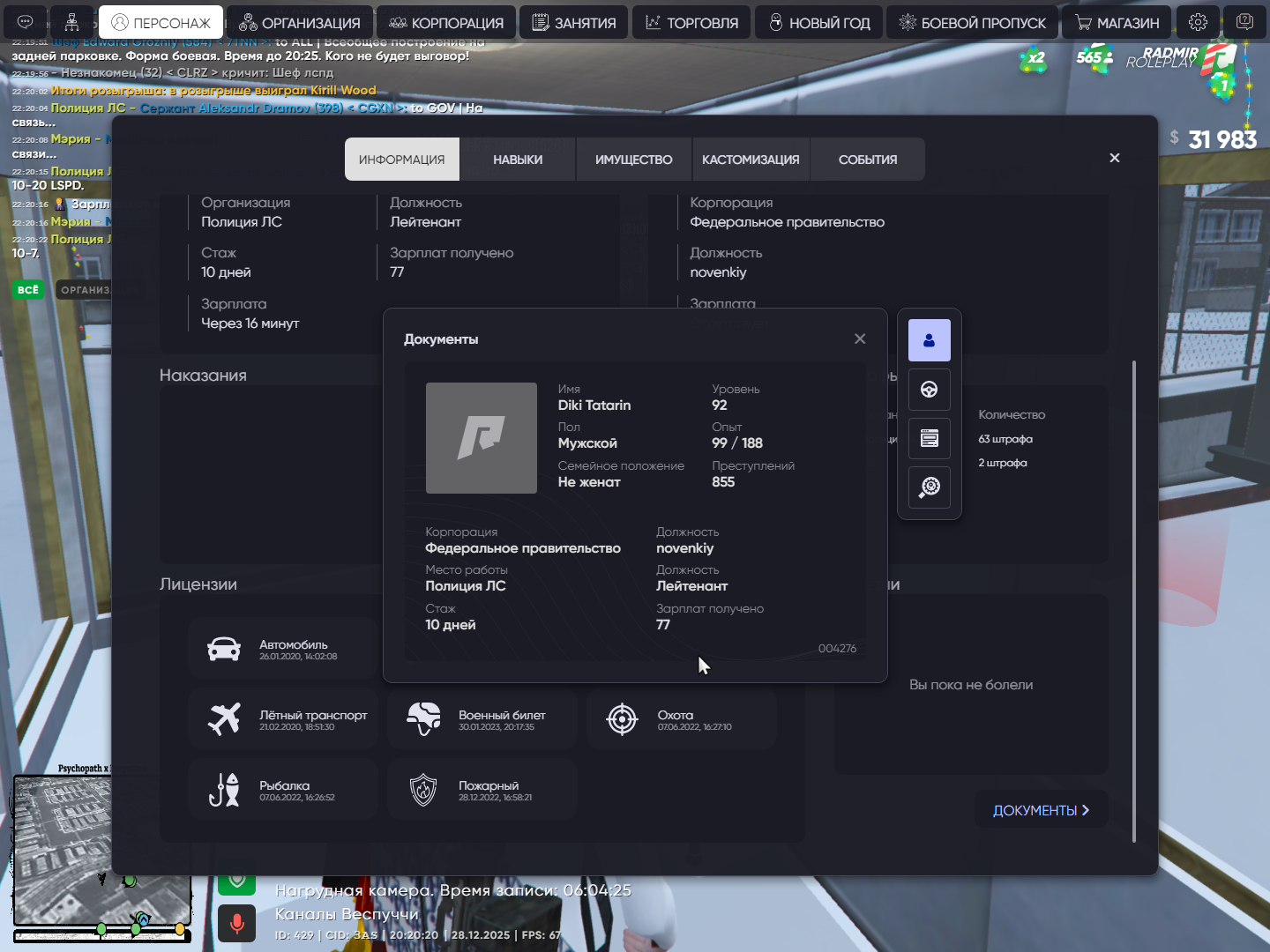Click the profile panel vertical scrollbar
Screen dimensions: 1270x952
(x=1134, y=599)
